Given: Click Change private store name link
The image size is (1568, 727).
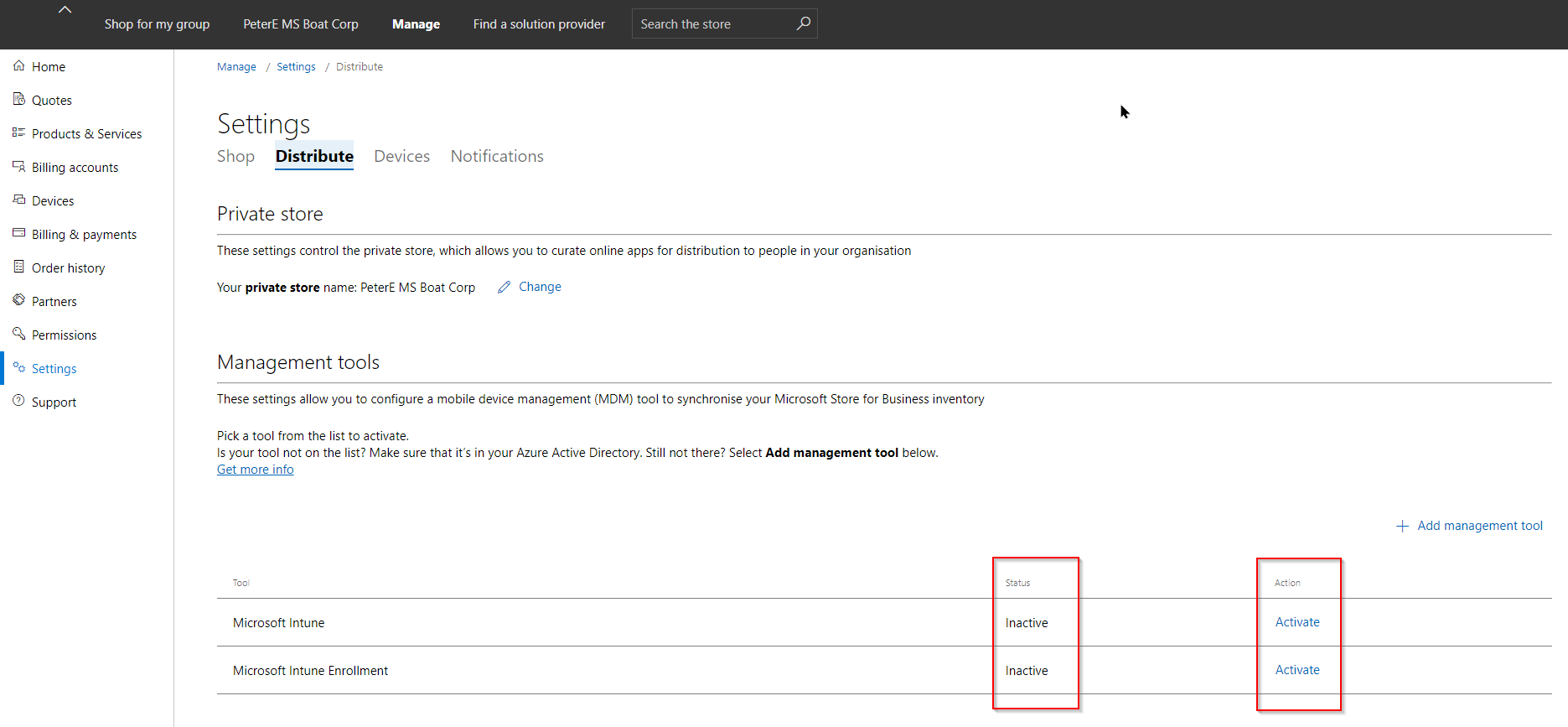Looking at the screenshot, I should (x=540, y=287).
